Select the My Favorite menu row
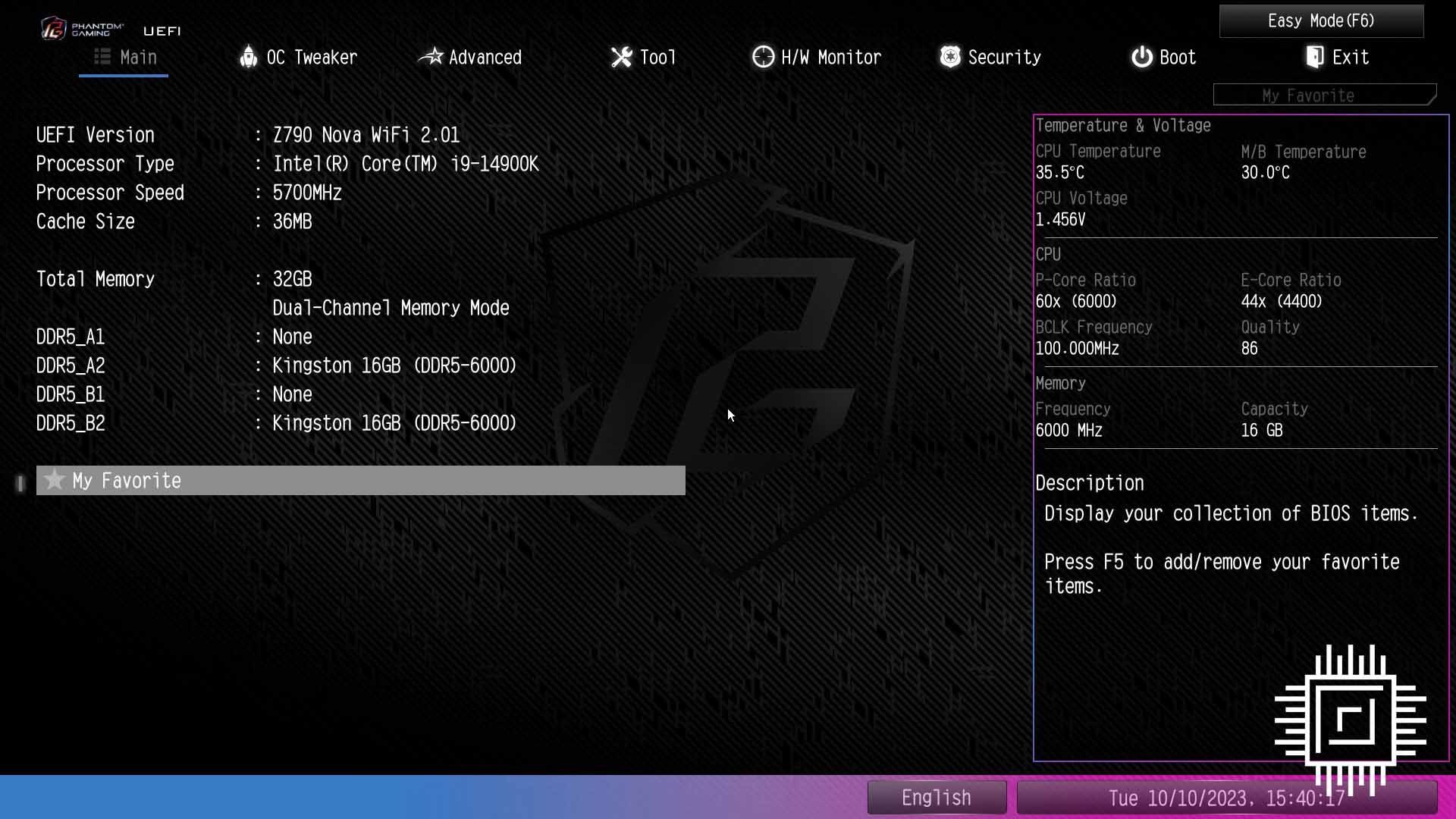This screenshot has width=1456, height=819. (361, 480)
